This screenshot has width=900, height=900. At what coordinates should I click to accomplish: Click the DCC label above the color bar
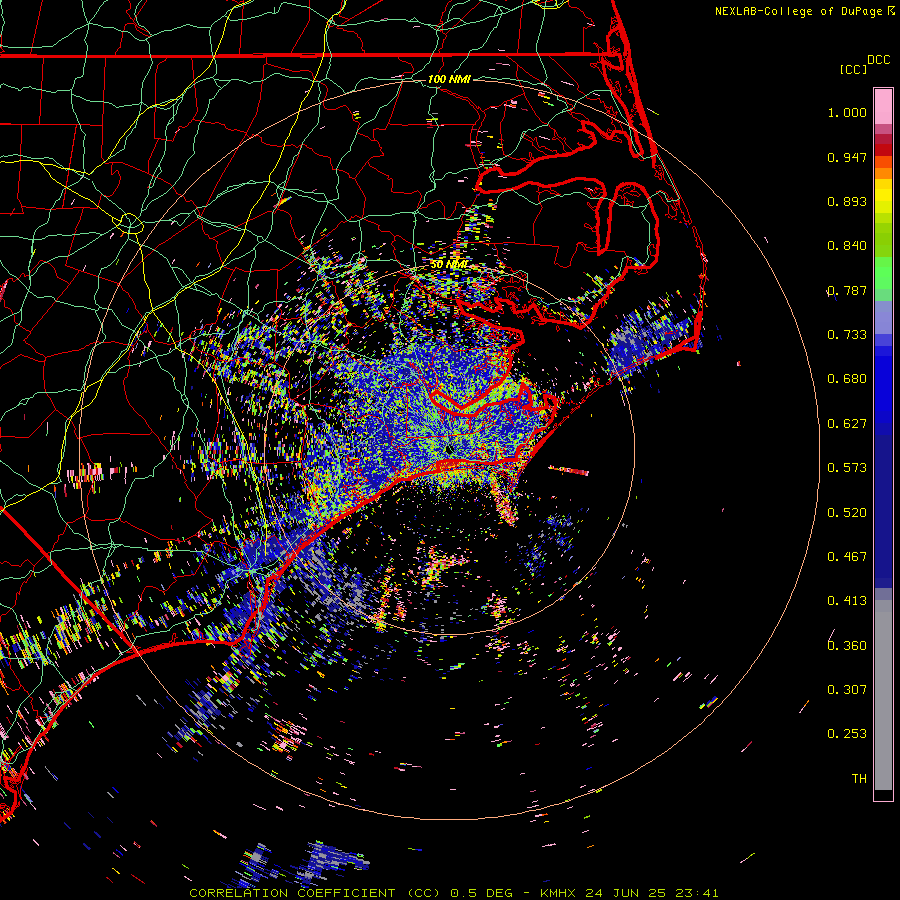pos(878,60)
